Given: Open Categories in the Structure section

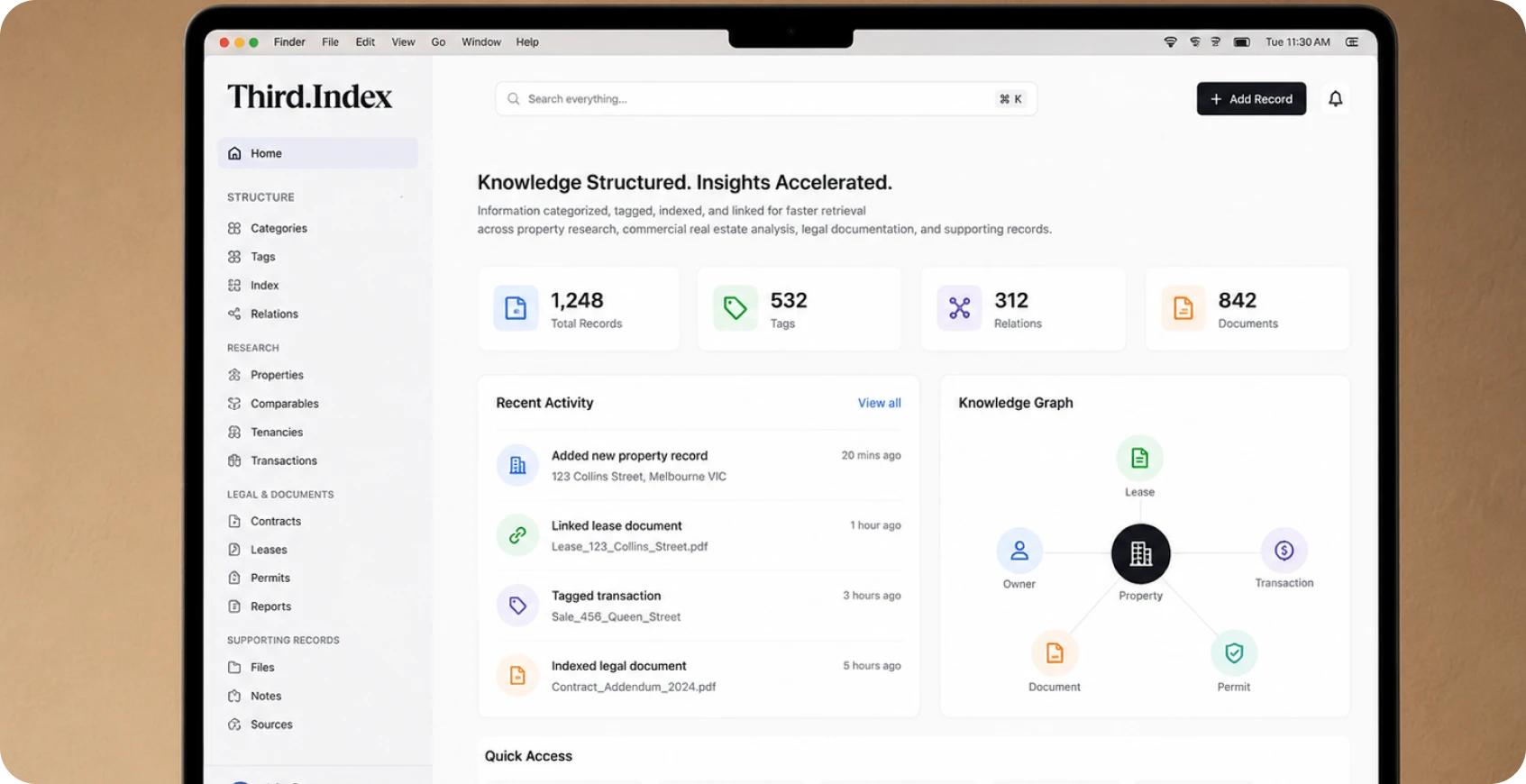Looking at the screenshot, I should tap(279, 229).
